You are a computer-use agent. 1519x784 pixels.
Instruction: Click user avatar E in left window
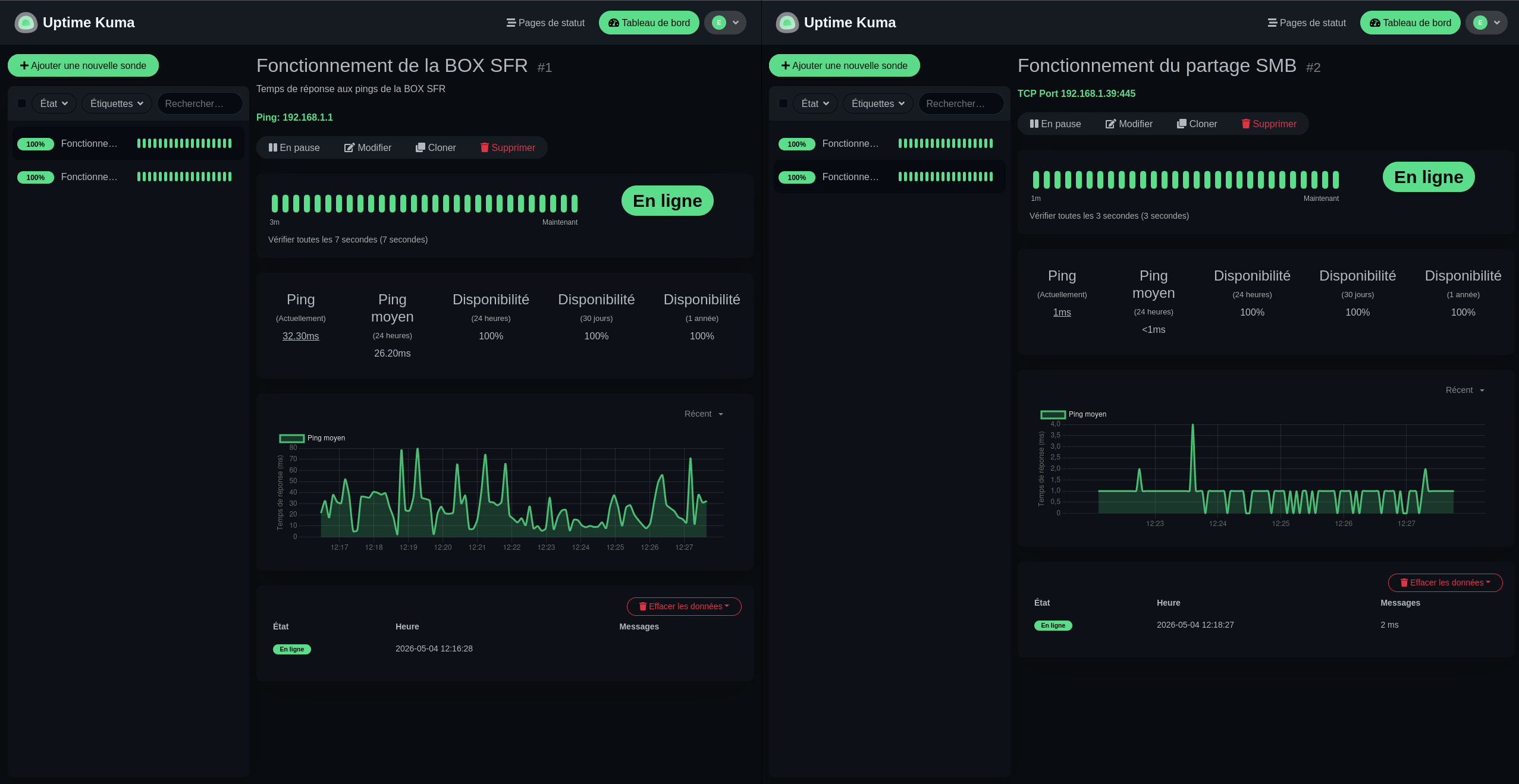[719, 23]
